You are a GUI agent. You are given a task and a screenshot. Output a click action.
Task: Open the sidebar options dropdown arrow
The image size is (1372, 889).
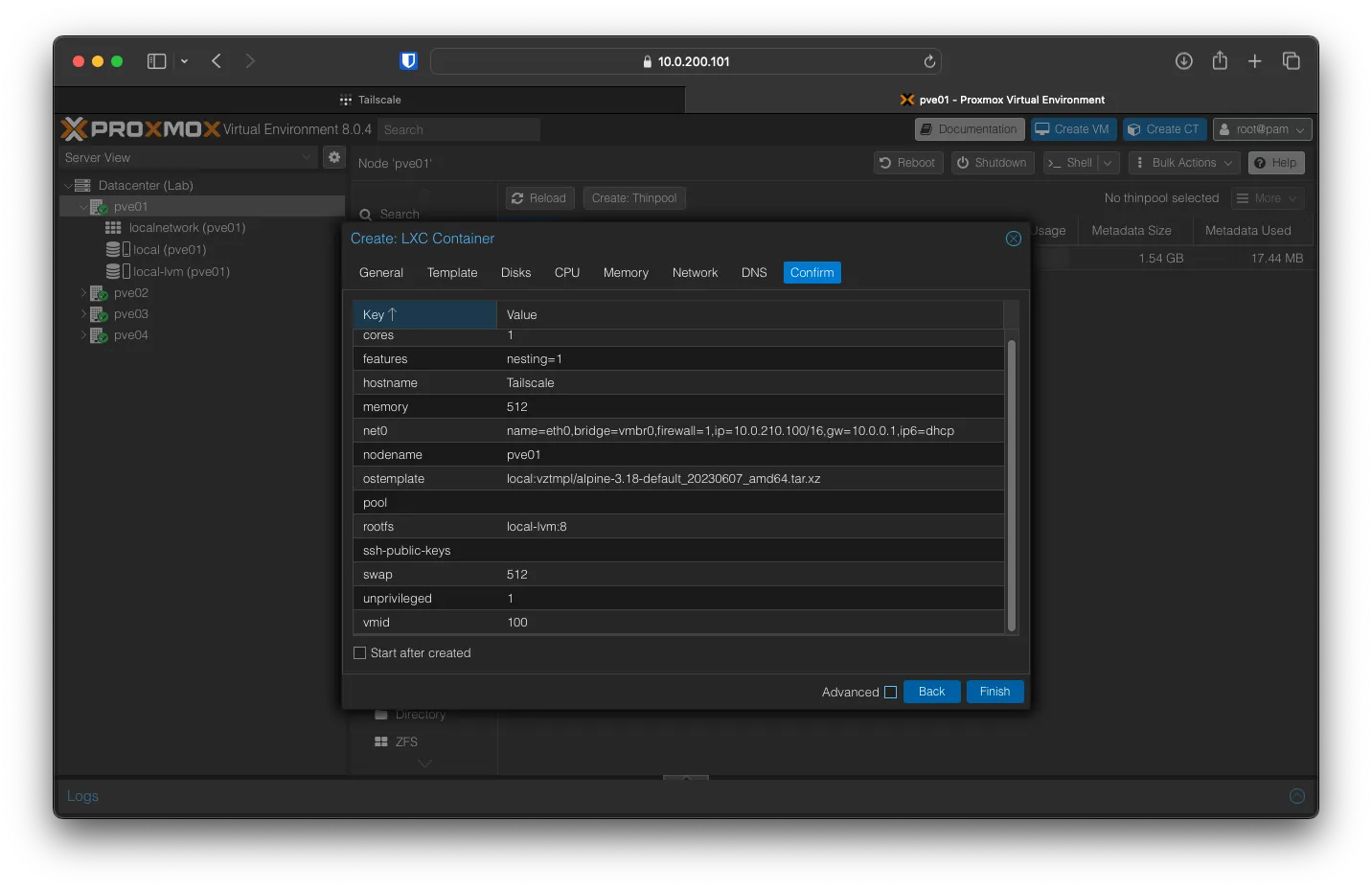(184, 61)
